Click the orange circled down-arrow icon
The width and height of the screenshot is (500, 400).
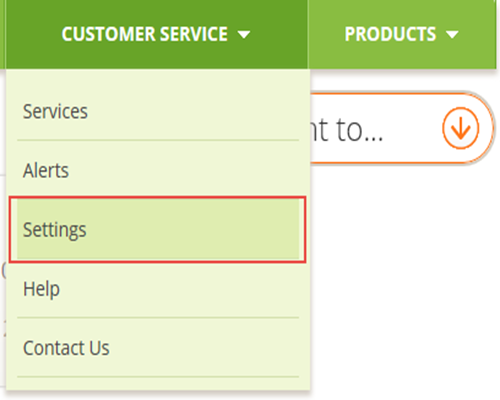pyautogui.click(x=461, y=128)
